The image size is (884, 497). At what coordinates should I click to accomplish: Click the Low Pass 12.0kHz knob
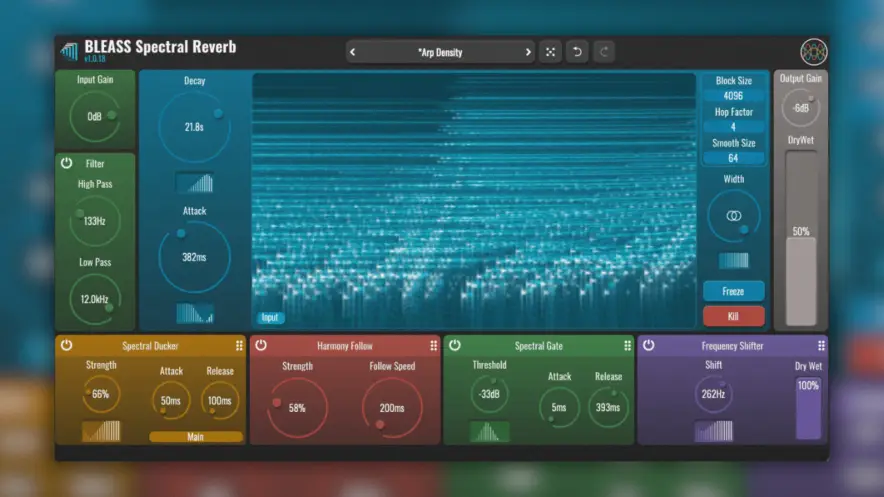click(95, 299)
